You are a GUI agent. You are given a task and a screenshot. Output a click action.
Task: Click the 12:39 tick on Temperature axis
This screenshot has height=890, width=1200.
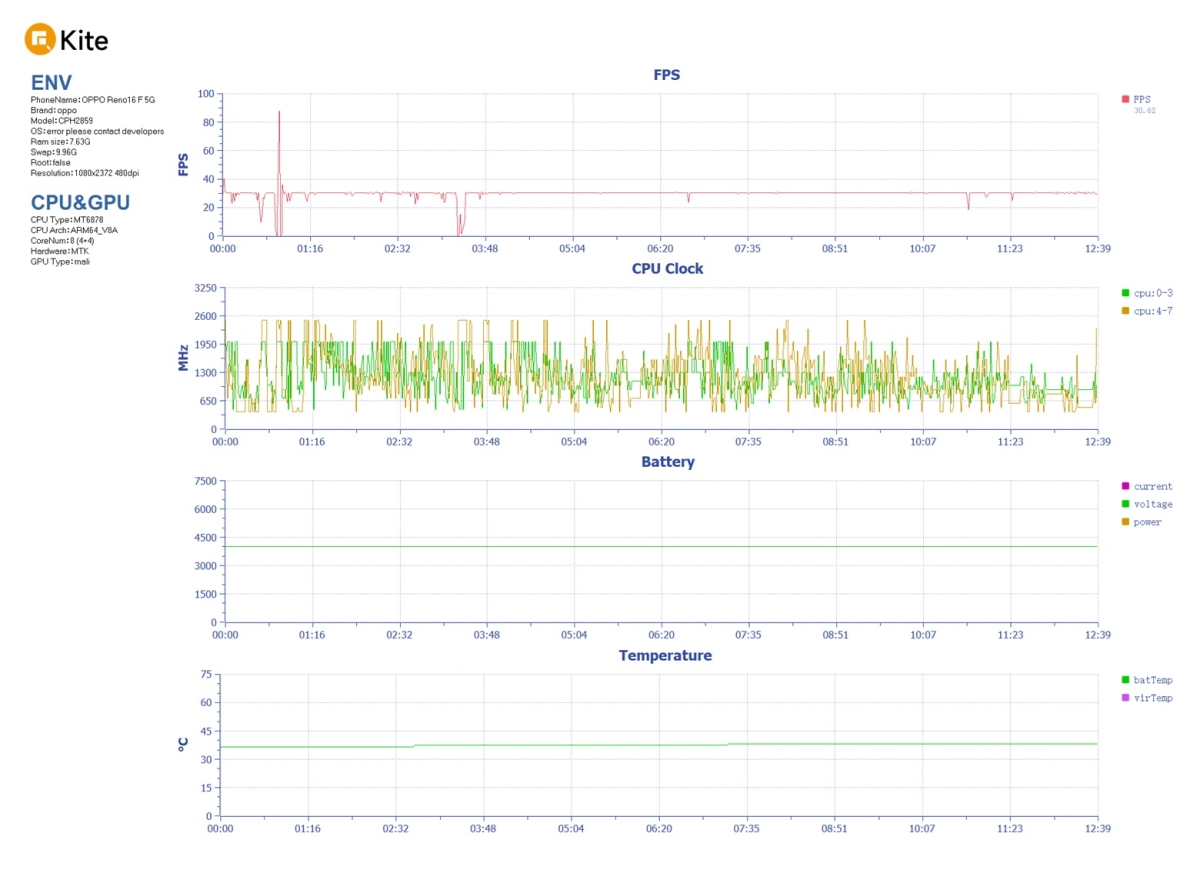point(1097,828)
